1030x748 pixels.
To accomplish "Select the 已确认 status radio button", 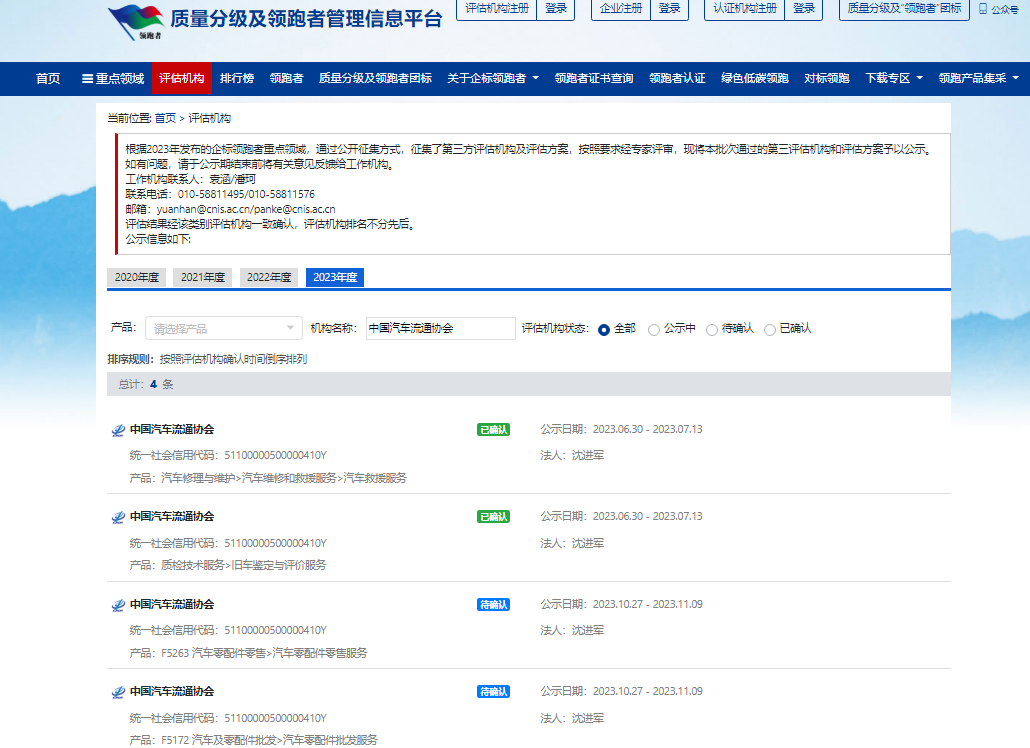I will [x=770, y=329].
